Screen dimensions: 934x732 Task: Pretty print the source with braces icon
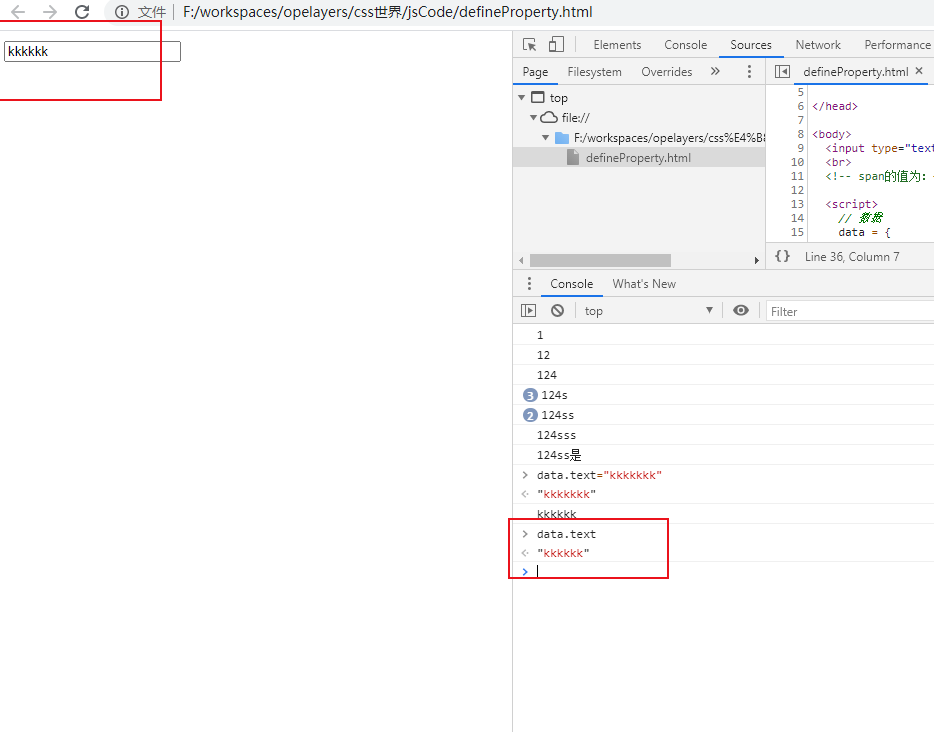point(782,256)
